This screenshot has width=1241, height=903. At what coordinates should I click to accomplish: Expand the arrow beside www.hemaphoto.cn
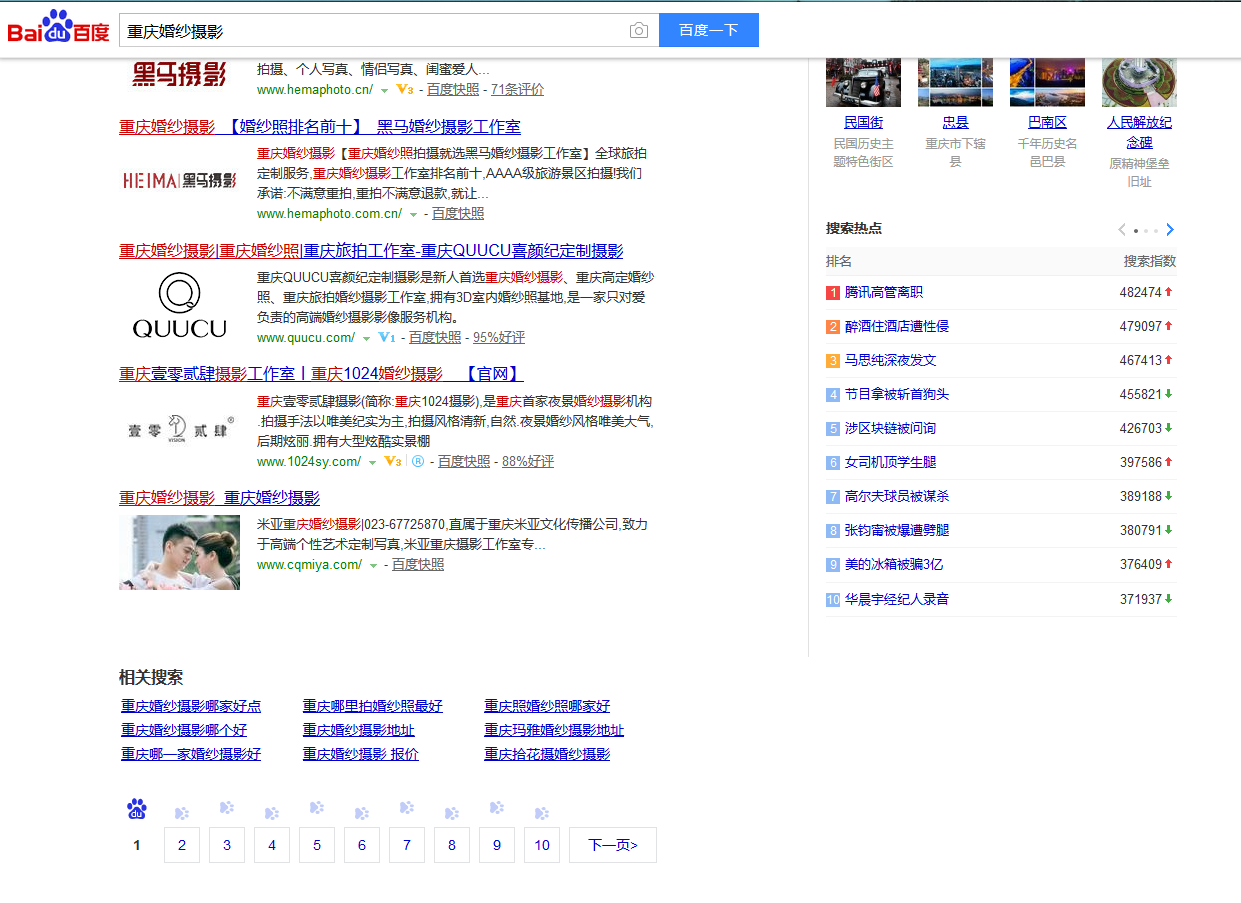click(384, 90)
